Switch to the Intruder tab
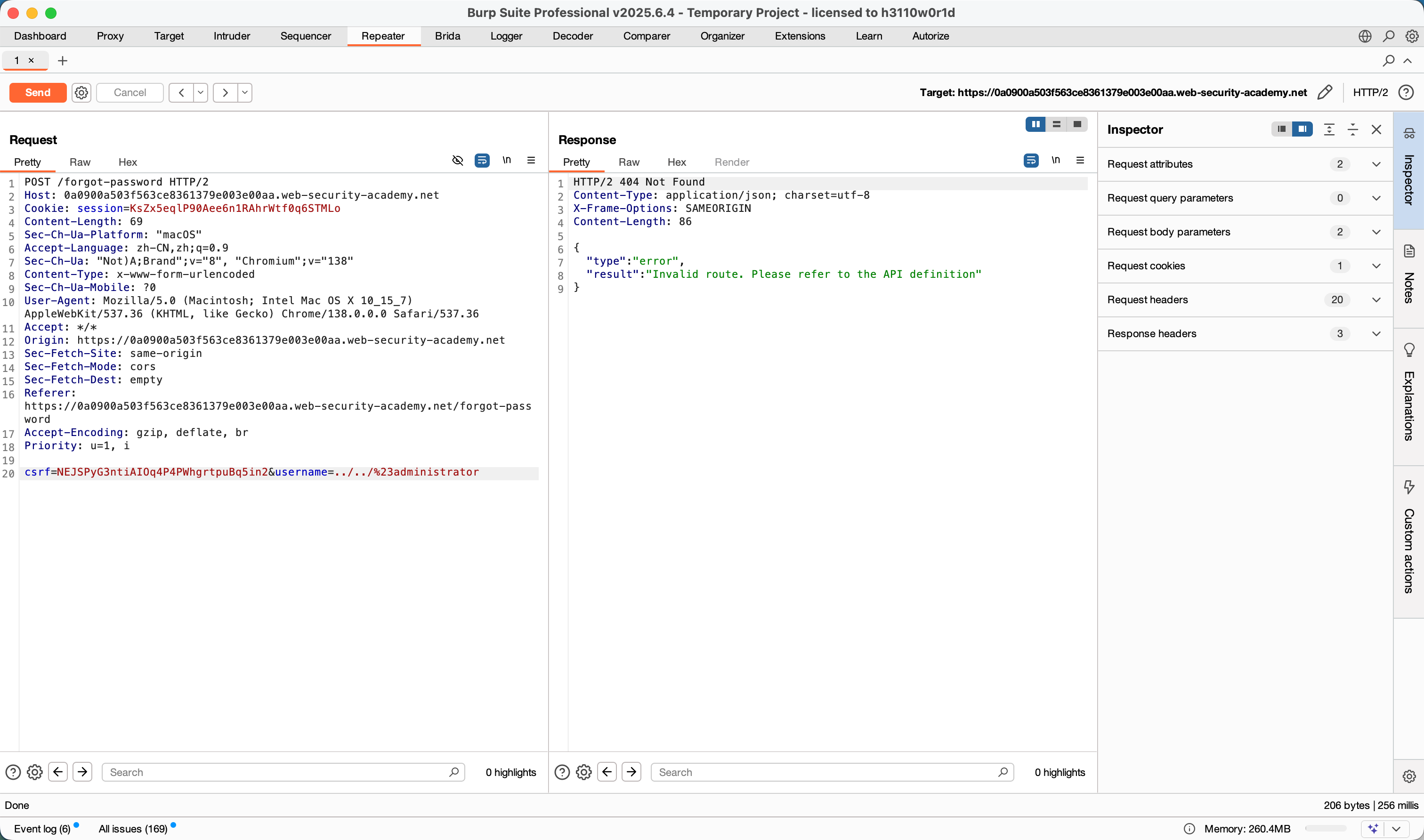 click(232, 36)
